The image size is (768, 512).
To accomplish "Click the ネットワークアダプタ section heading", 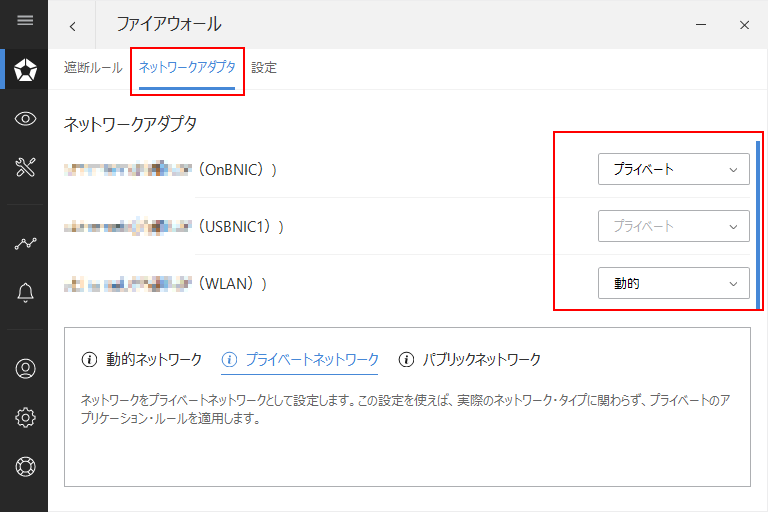I will click(130, 124).
